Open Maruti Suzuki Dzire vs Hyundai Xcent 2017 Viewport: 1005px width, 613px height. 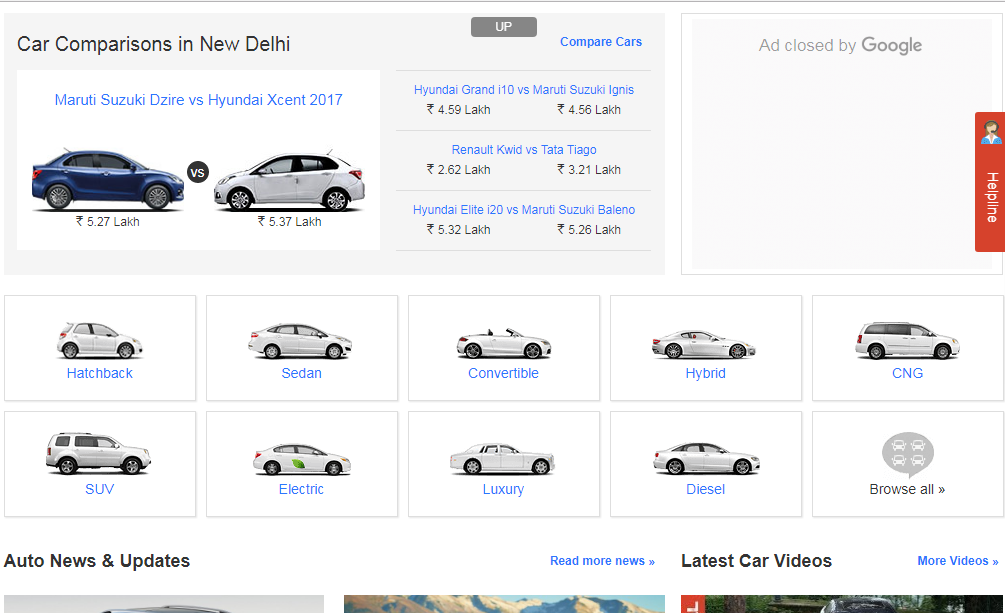click(x=198, y=100)
